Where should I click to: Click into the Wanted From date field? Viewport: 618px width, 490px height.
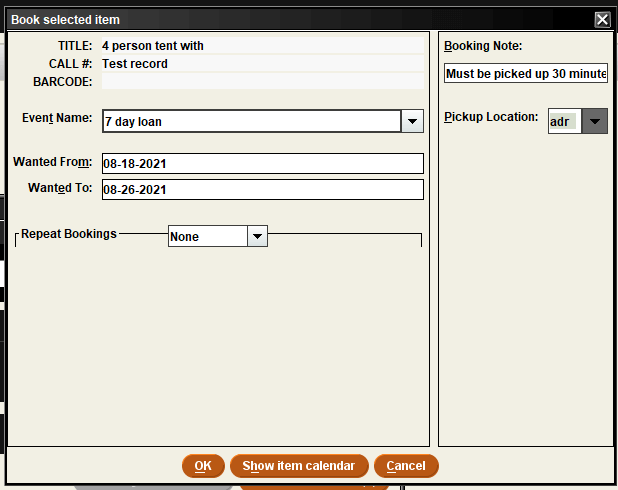(263, 164)
